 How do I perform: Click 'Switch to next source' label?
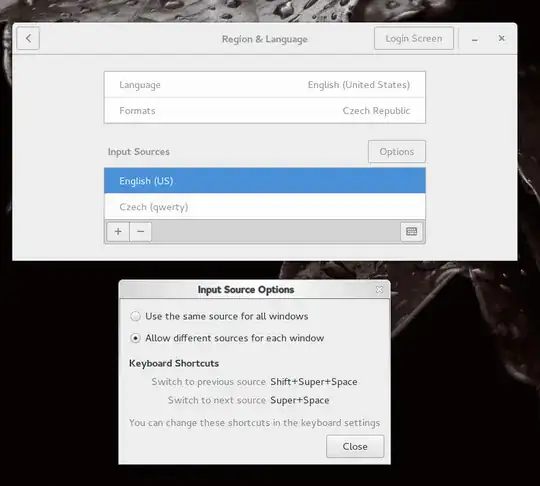[217, 400]
